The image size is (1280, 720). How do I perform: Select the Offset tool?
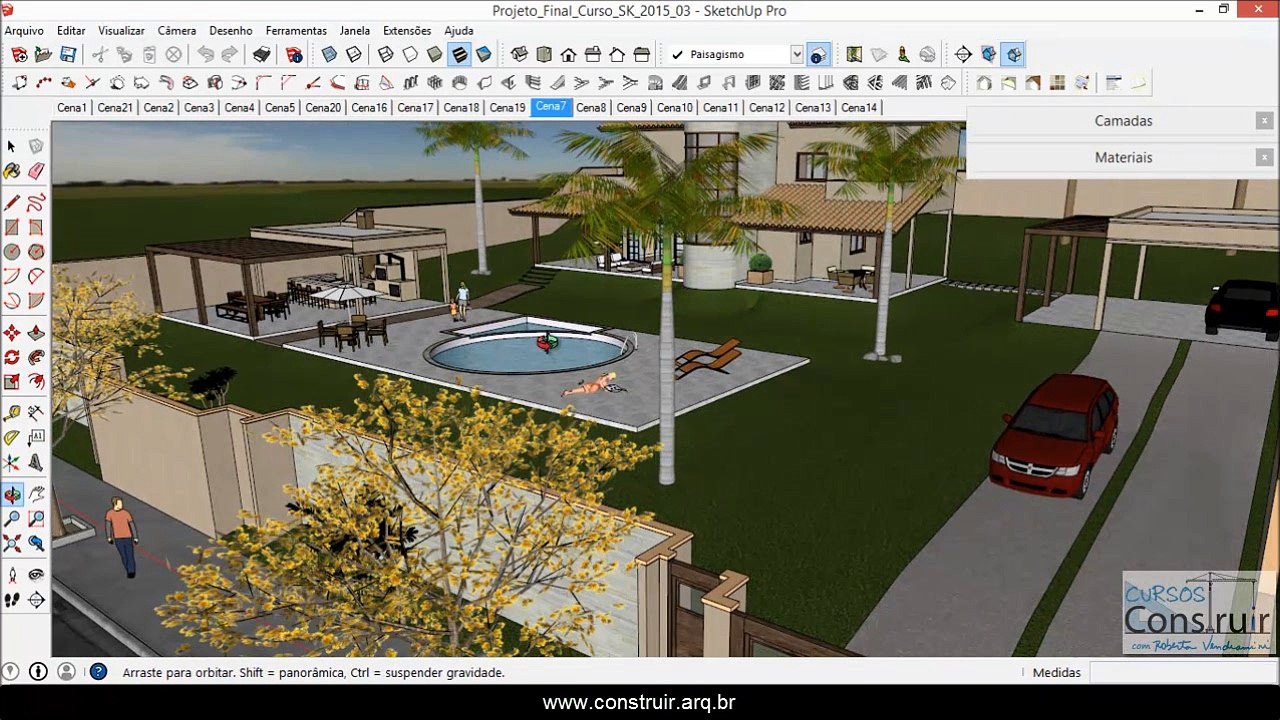[36, 382]
